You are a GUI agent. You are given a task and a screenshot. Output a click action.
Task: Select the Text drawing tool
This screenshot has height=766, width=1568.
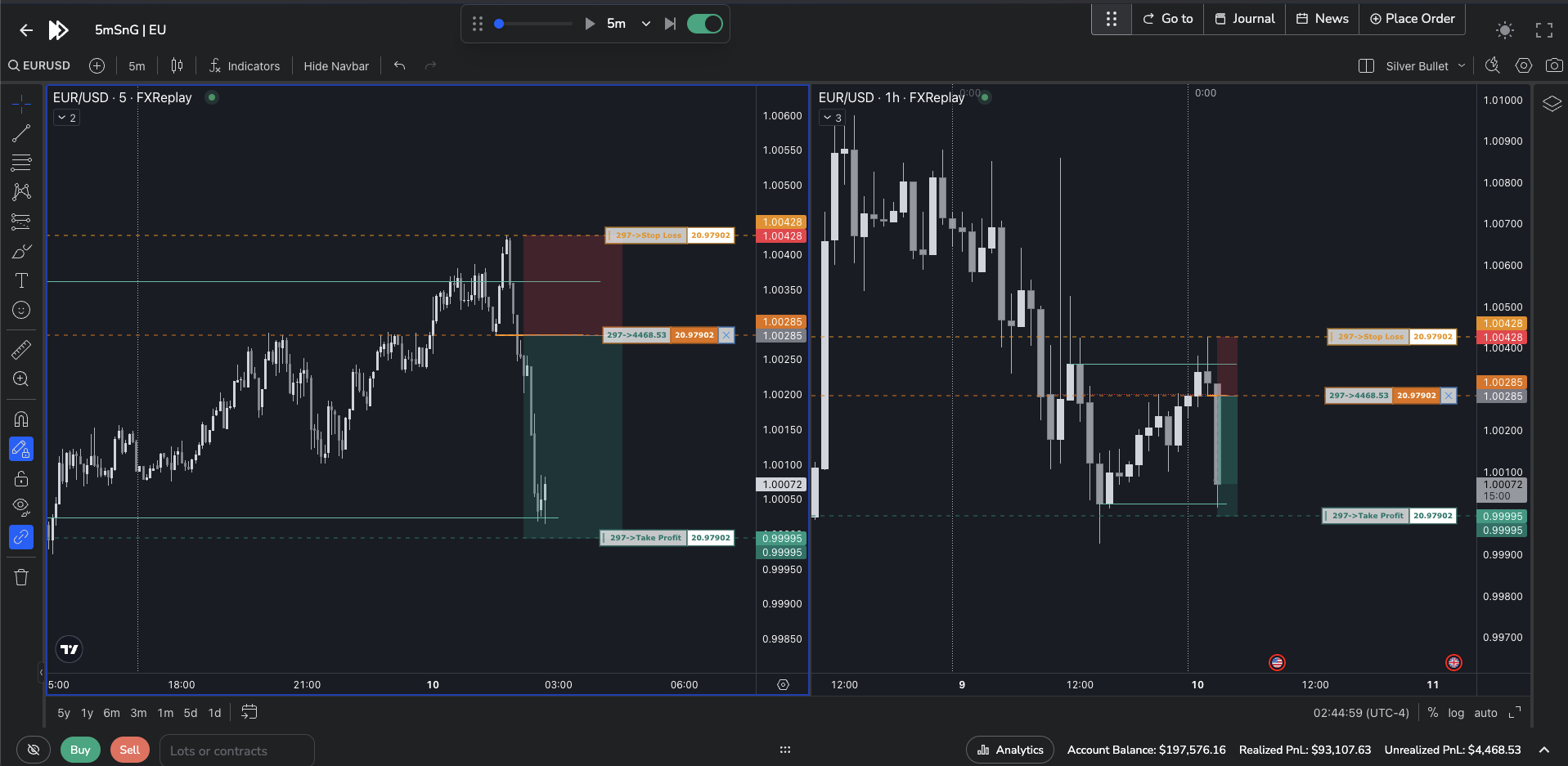coord(21,280)
